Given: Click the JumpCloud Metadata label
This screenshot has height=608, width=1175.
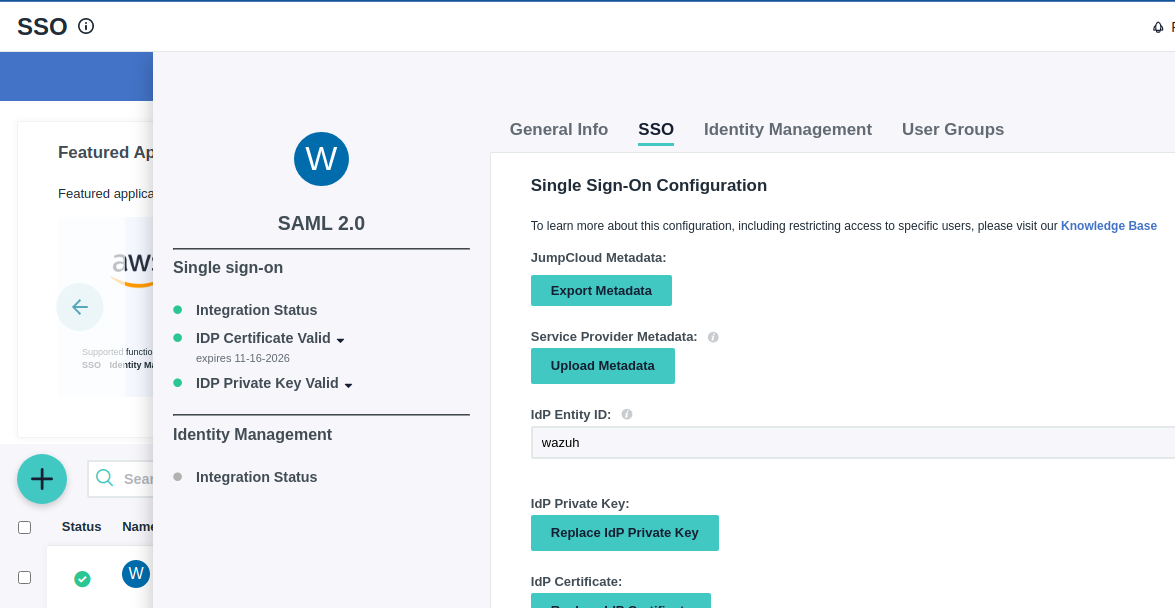Looking at the screenshot, I should (598, 258).
